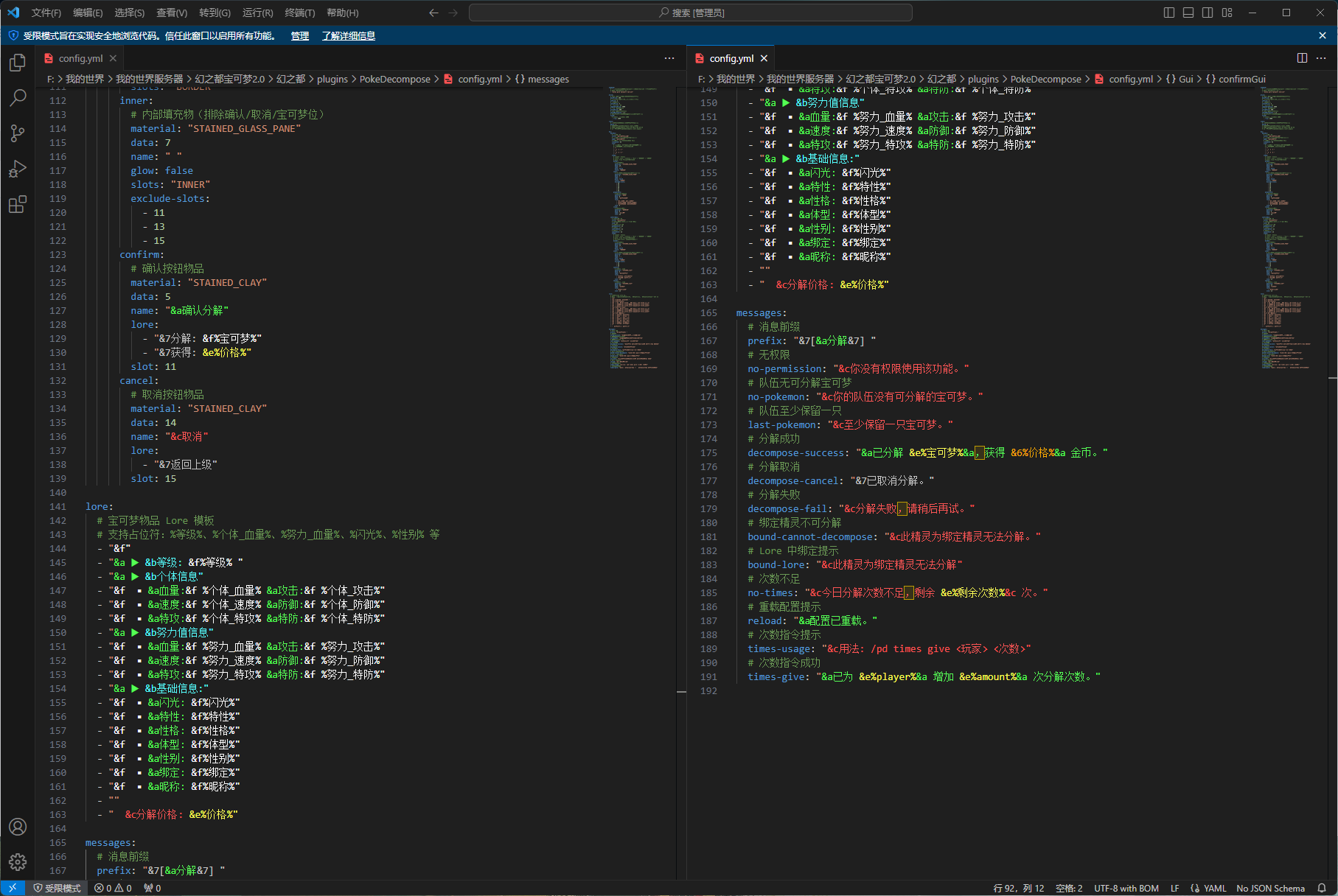
Task: Open the 了解详细信息 link
Action: [348, 35]
